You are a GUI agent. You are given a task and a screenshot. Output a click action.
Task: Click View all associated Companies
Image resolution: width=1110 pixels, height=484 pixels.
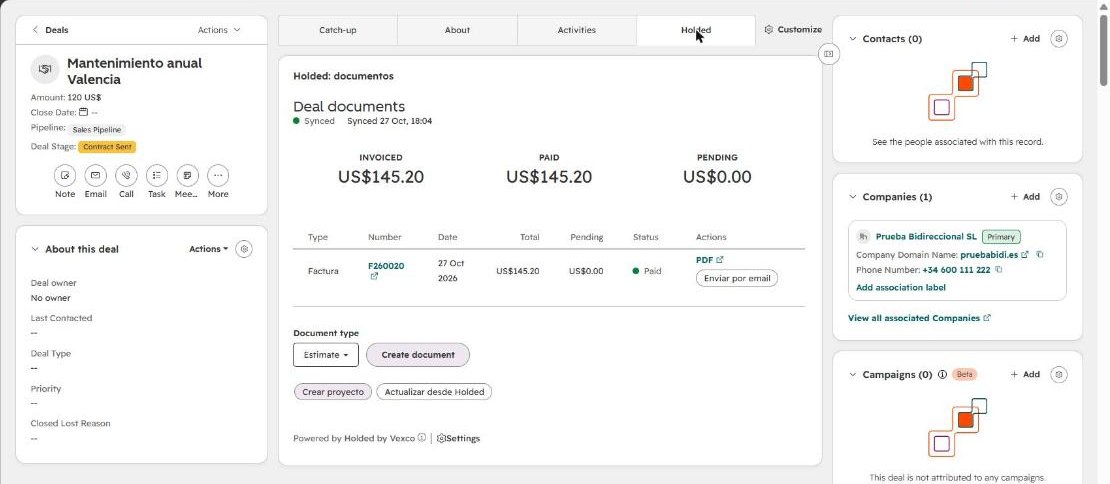(x=919, y=318)
